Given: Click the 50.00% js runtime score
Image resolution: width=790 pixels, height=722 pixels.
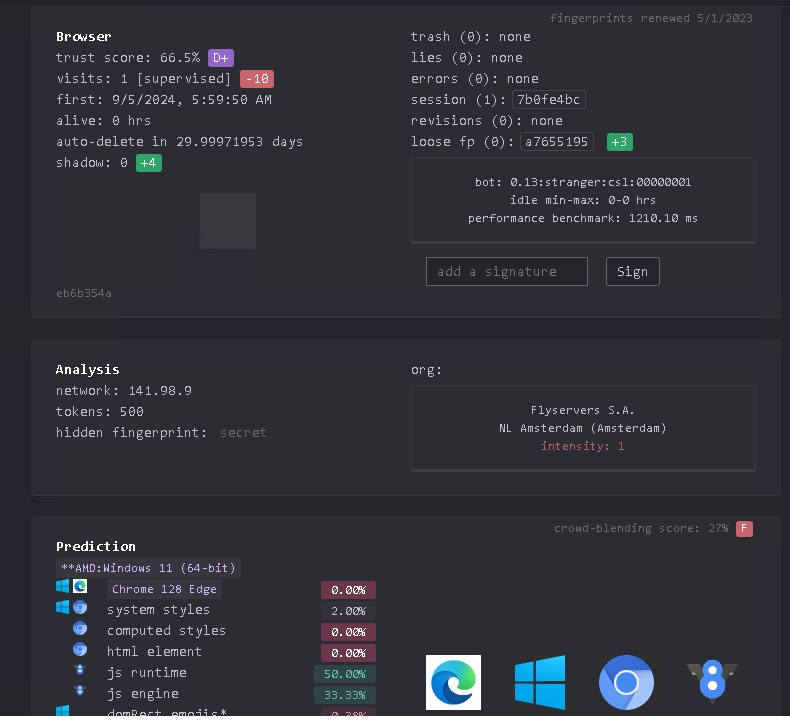Looking at the screenshot, I should click(345, 673).
